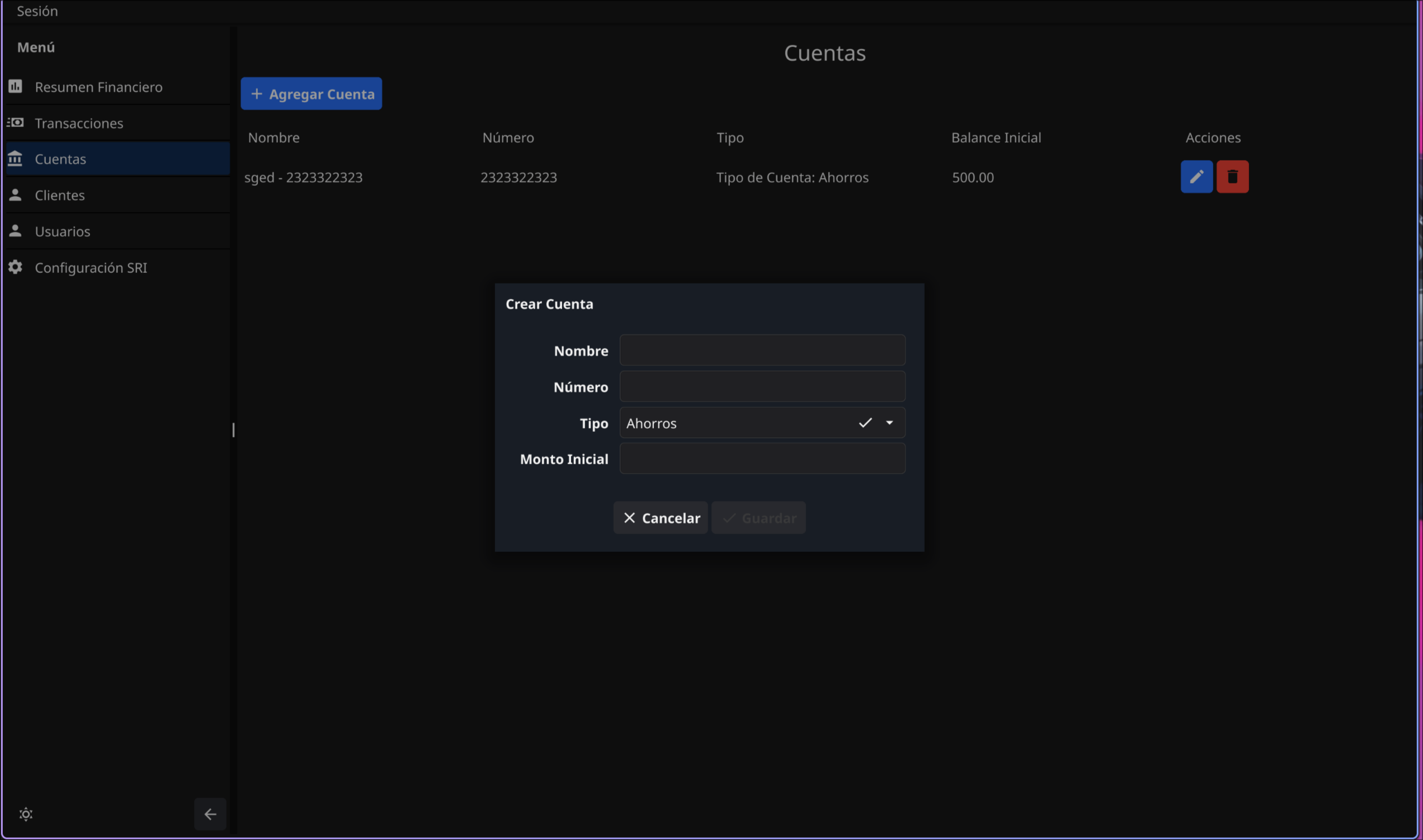Viewport: 1423px width, 840px height.
Task: Click the blue pencil edit icon
Action: point(1196,177)
